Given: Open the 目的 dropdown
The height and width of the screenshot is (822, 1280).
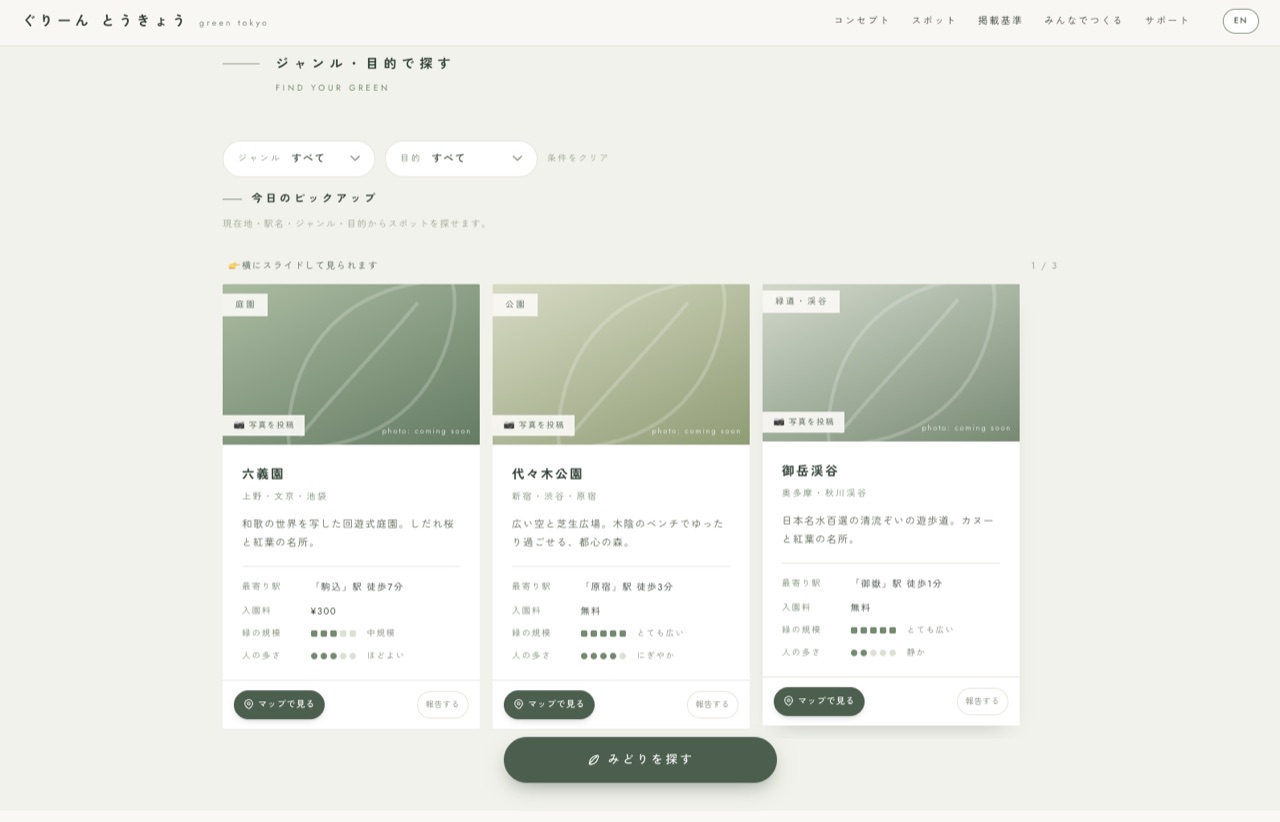Looking at the screenshot, I should pyautogui.click(x=461, y=159).
